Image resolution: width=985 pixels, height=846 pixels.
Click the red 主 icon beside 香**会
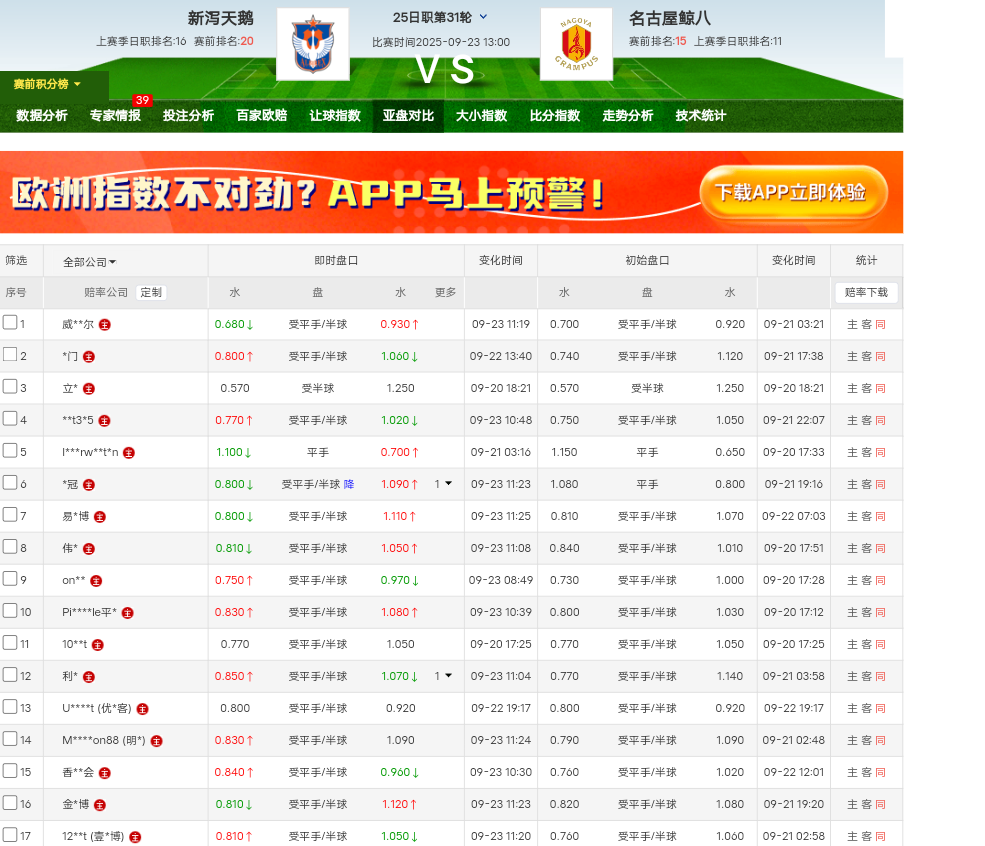pyautogui.click(x=105, y=773)
